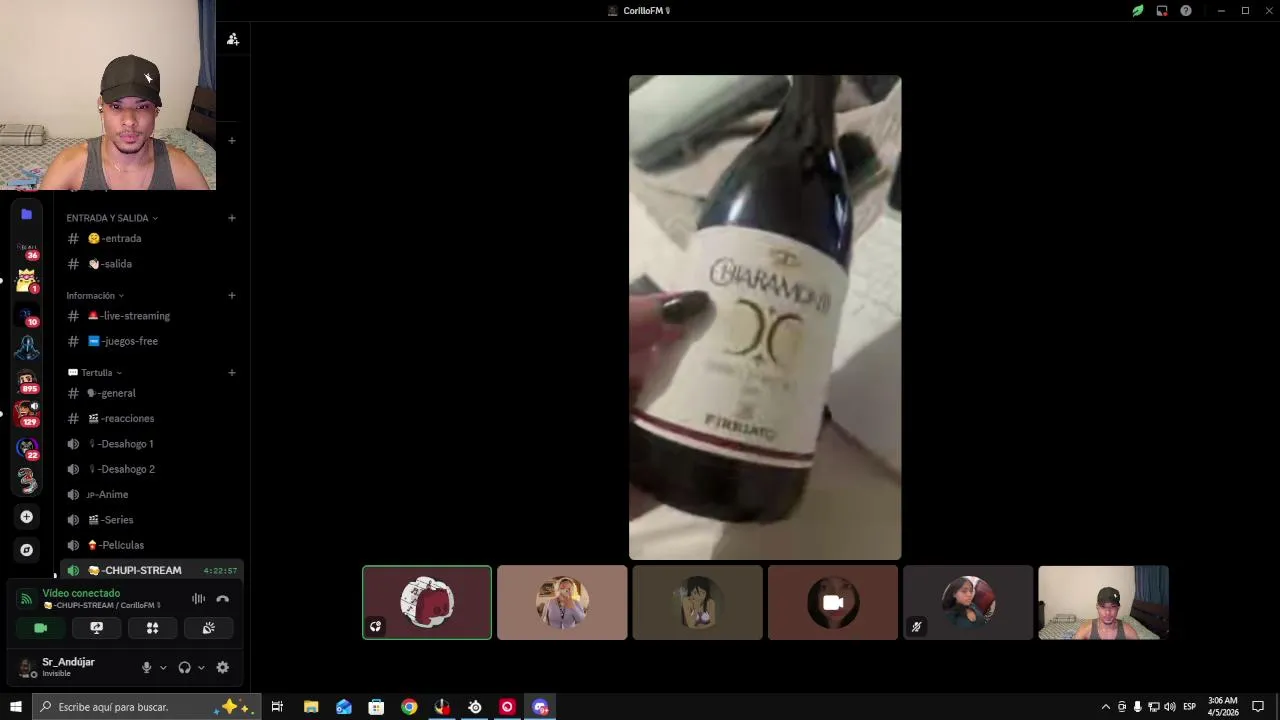Image resolution: width=1280 pixels, height=720 pixels.
Task: Collapse the Información category
Action: click(95, 296)
